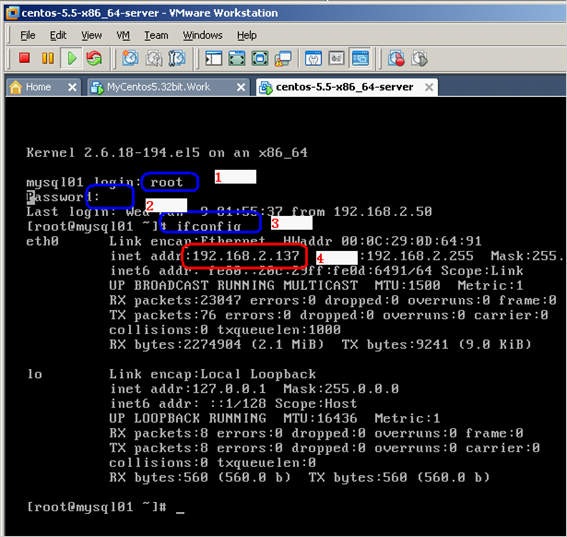Select the console view icon

[360, 58]
